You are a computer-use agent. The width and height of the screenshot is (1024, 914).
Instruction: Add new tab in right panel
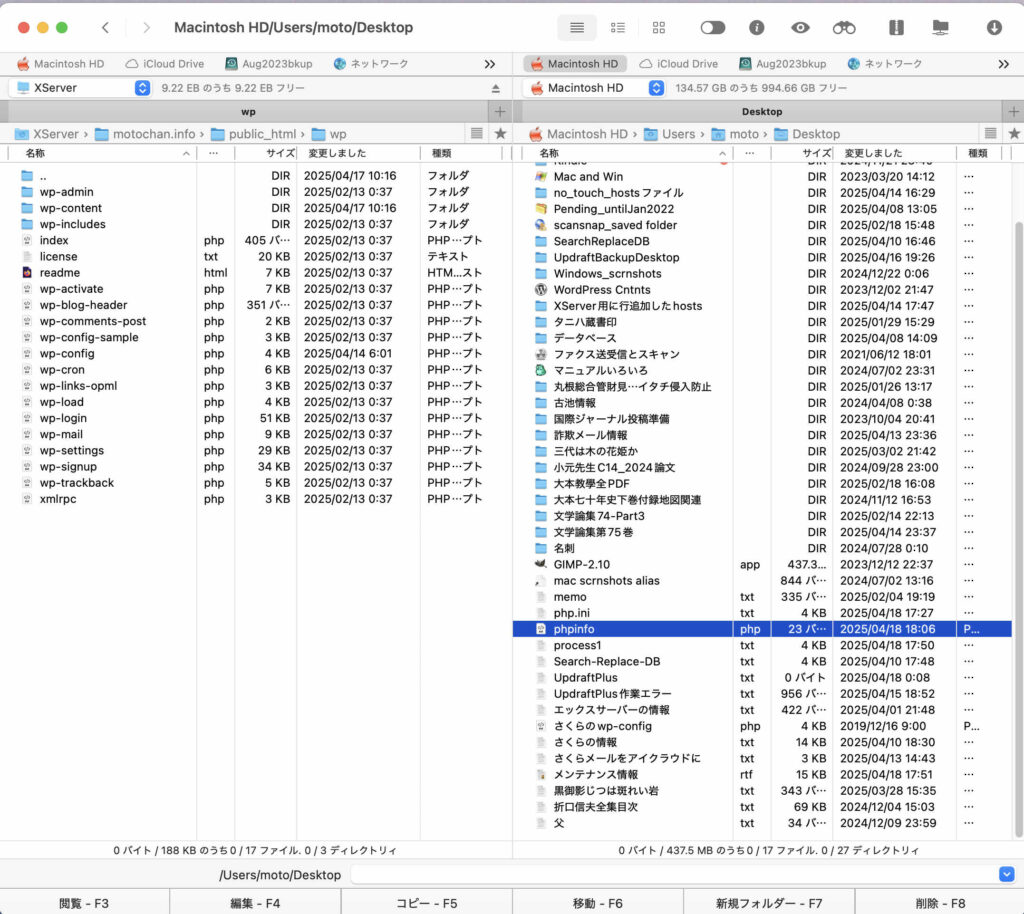[x=1013, y=112]
